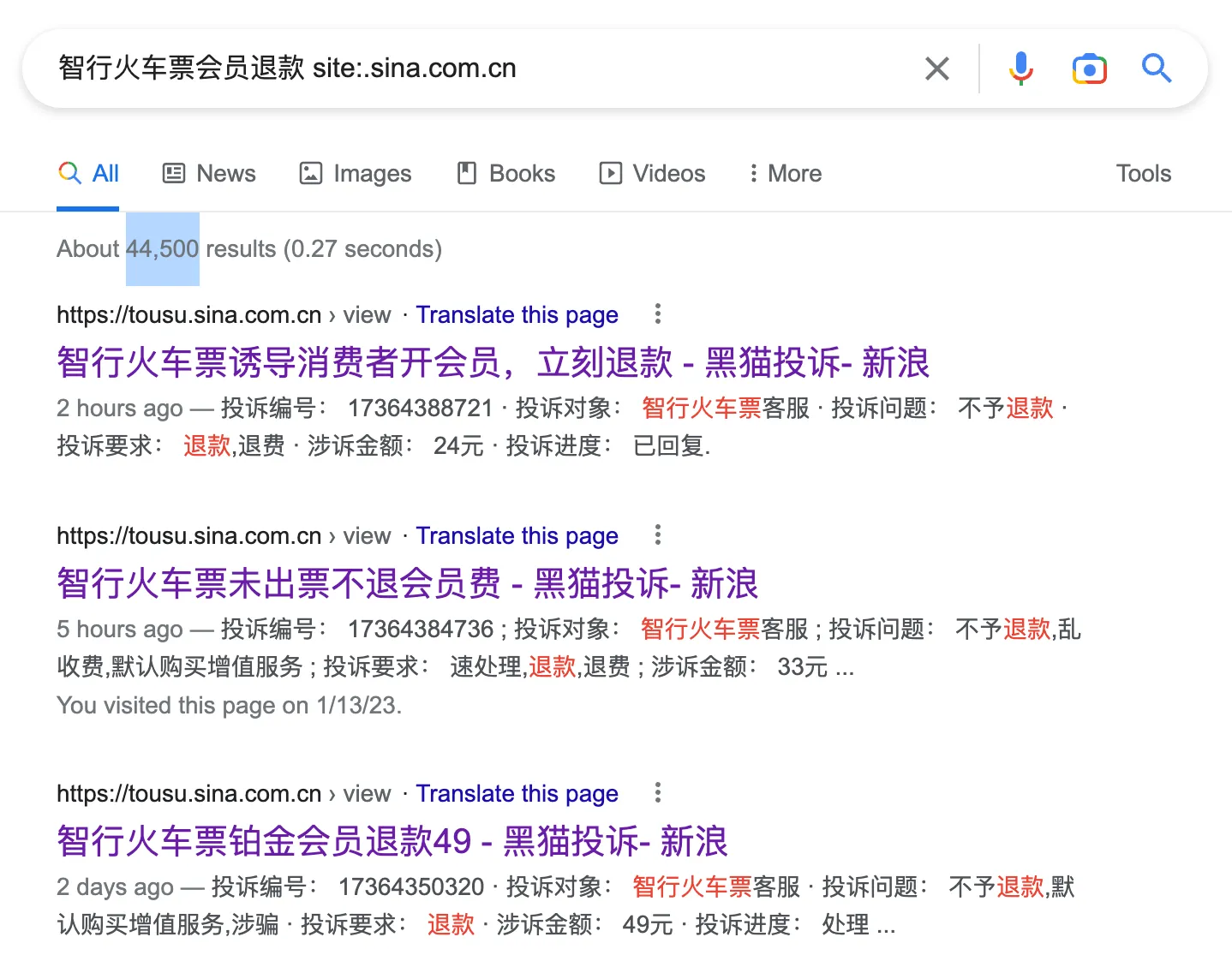
Task: Click the URL above the 未出票不退会员费 result
Action: [224, 536]
